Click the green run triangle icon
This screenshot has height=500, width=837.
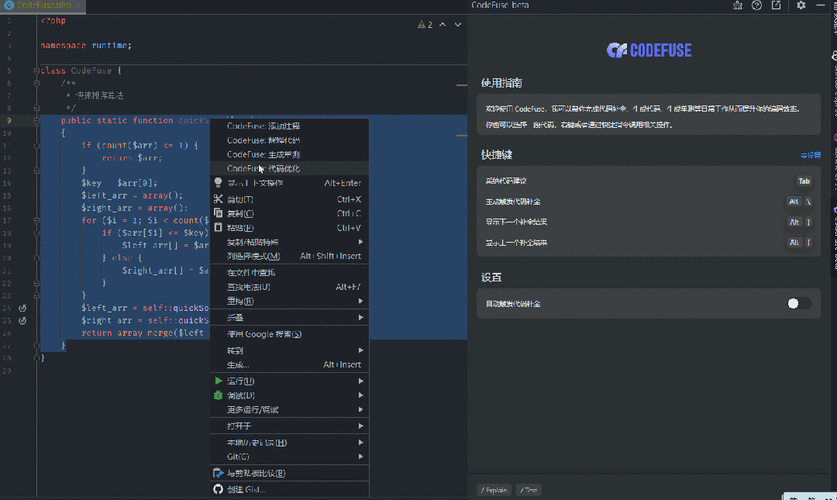pyautogui.click(x=218, y=381)
